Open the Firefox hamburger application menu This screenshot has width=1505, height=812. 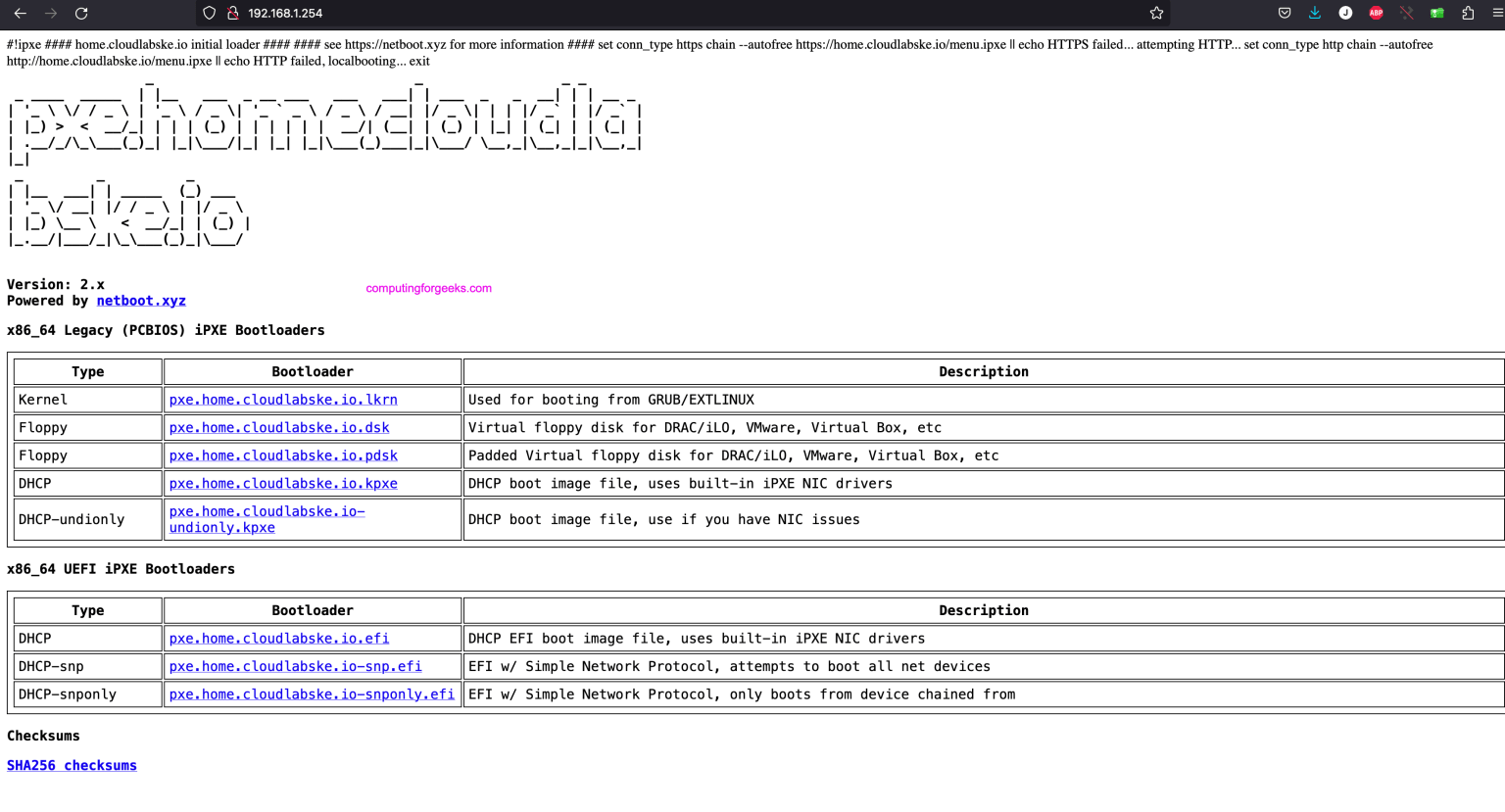1496,14
